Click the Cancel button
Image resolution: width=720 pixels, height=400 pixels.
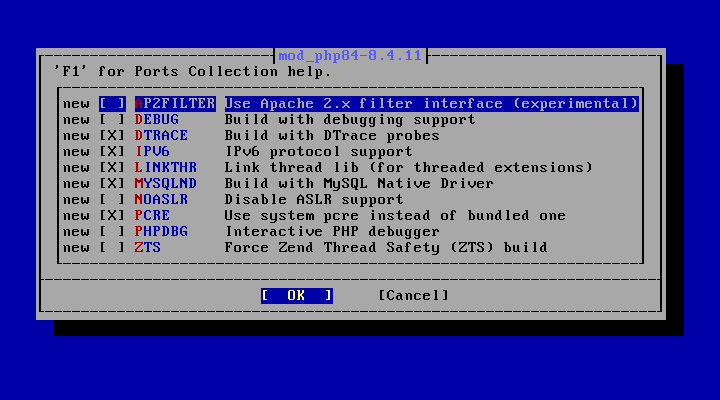tap(413, 296)
